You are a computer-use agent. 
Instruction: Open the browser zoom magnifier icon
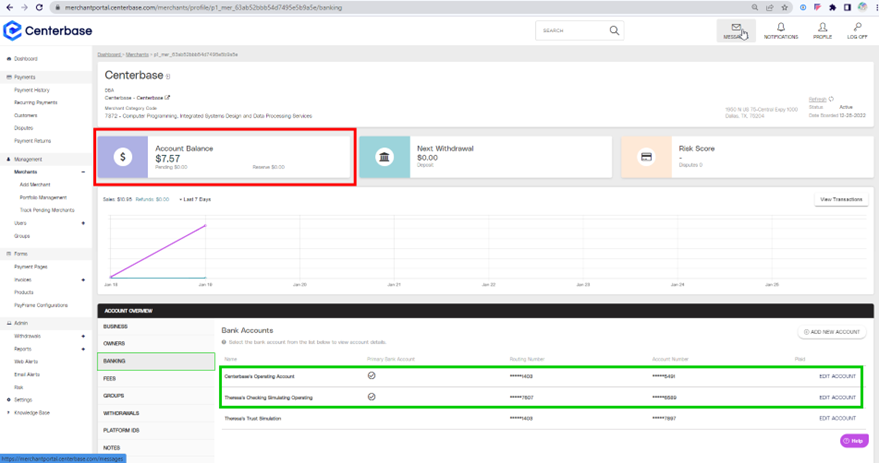click(x=755, y=7)
